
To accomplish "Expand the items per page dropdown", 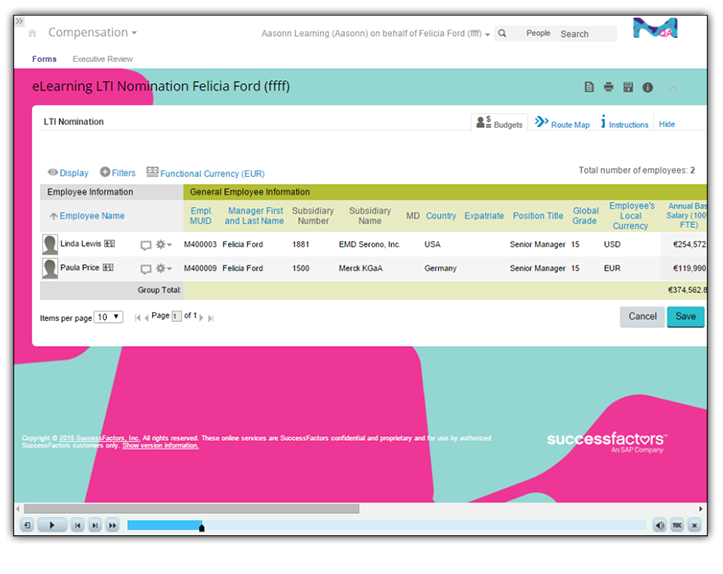I will coord(108,317).
